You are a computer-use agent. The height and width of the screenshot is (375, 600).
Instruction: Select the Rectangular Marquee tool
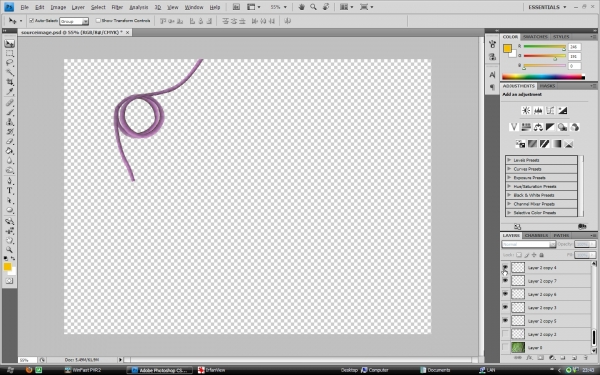pos(10,54)
